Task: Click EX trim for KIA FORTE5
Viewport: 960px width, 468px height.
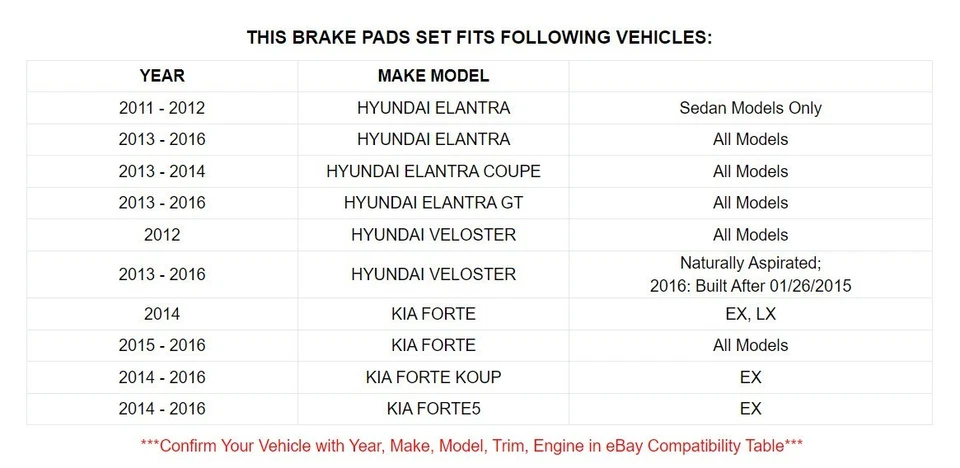Action: [750, 409]
